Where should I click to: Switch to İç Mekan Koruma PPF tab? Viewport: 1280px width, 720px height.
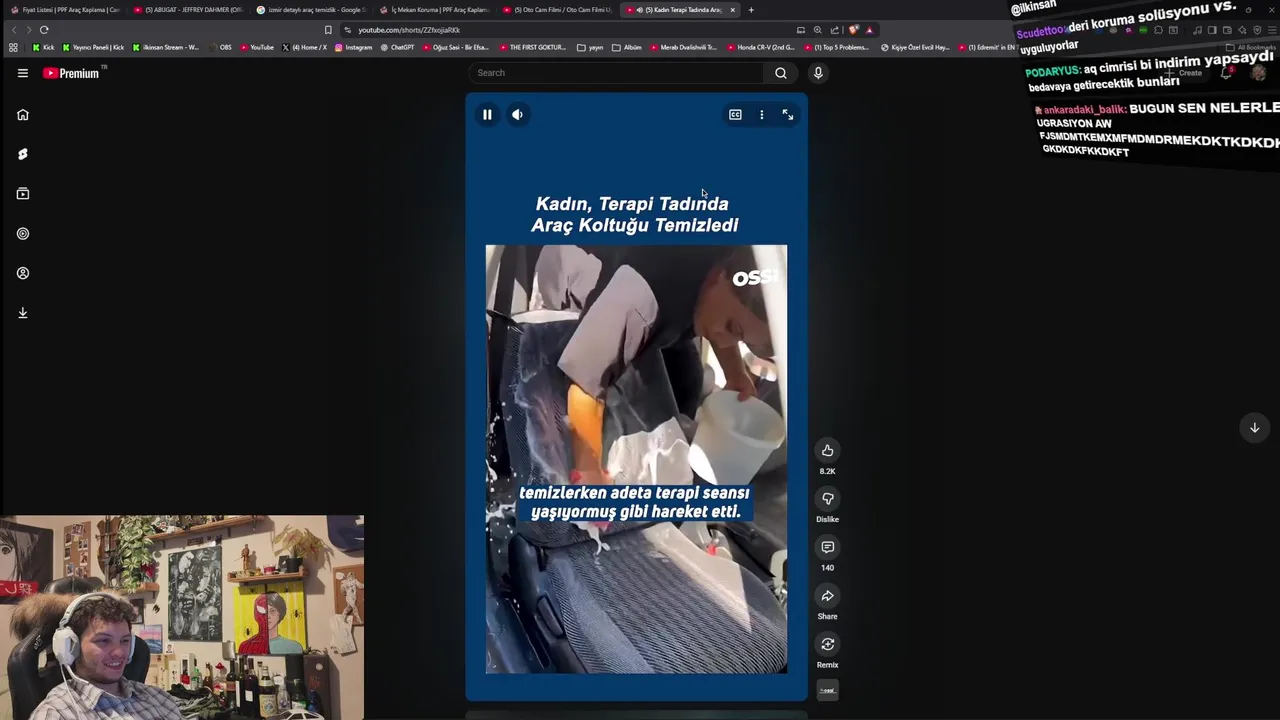(x=433, y=10)
